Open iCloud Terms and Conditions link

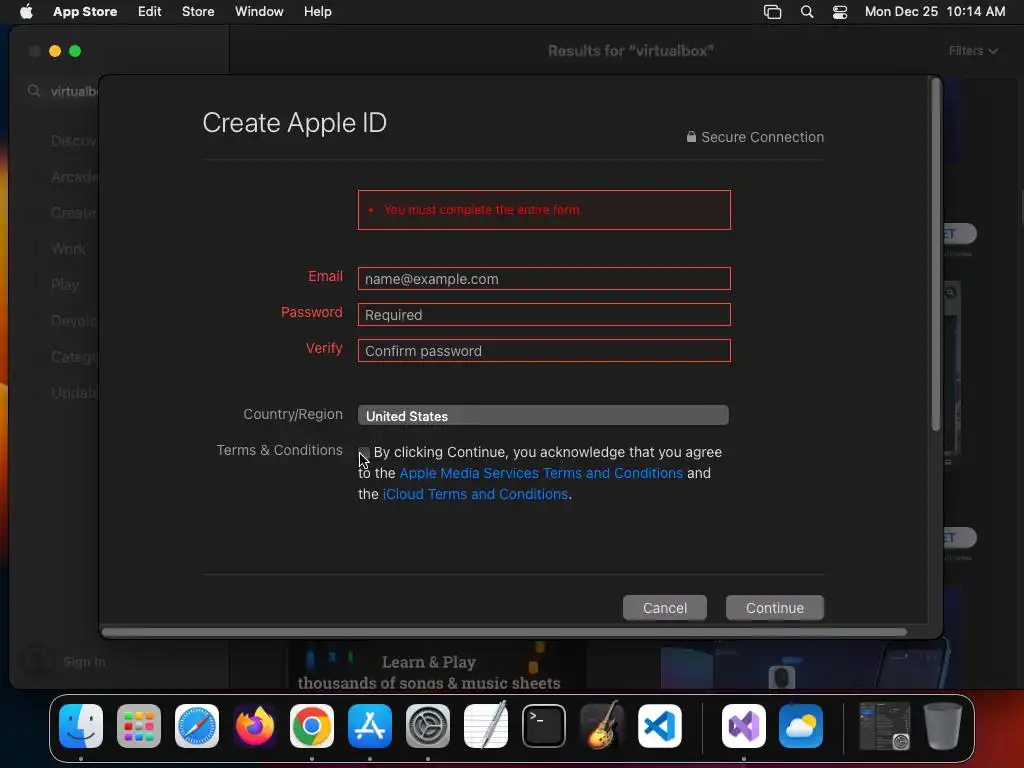click(x=475, y=494)
